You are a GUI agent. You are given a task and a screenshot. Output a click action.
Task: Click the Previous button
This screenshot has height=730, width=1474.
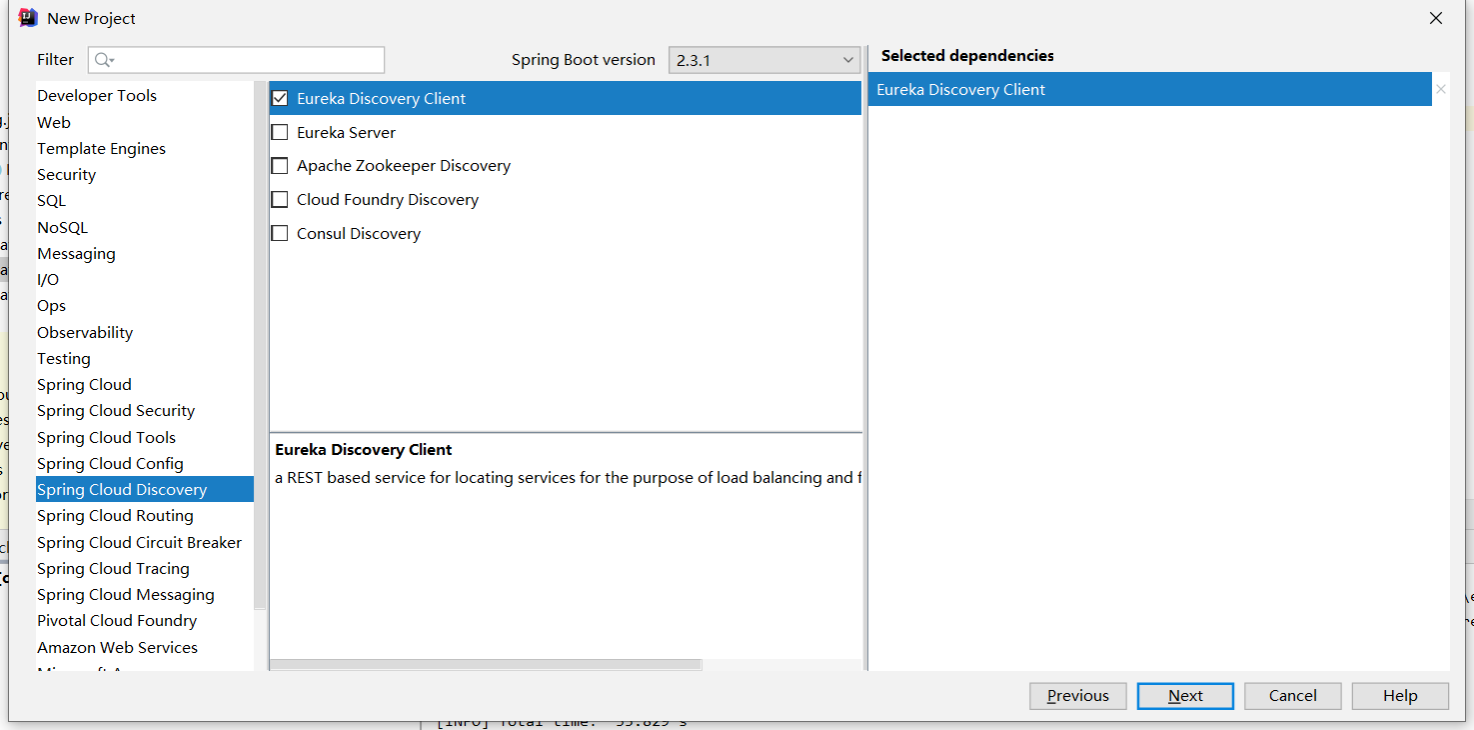[x=1078, y=696]
